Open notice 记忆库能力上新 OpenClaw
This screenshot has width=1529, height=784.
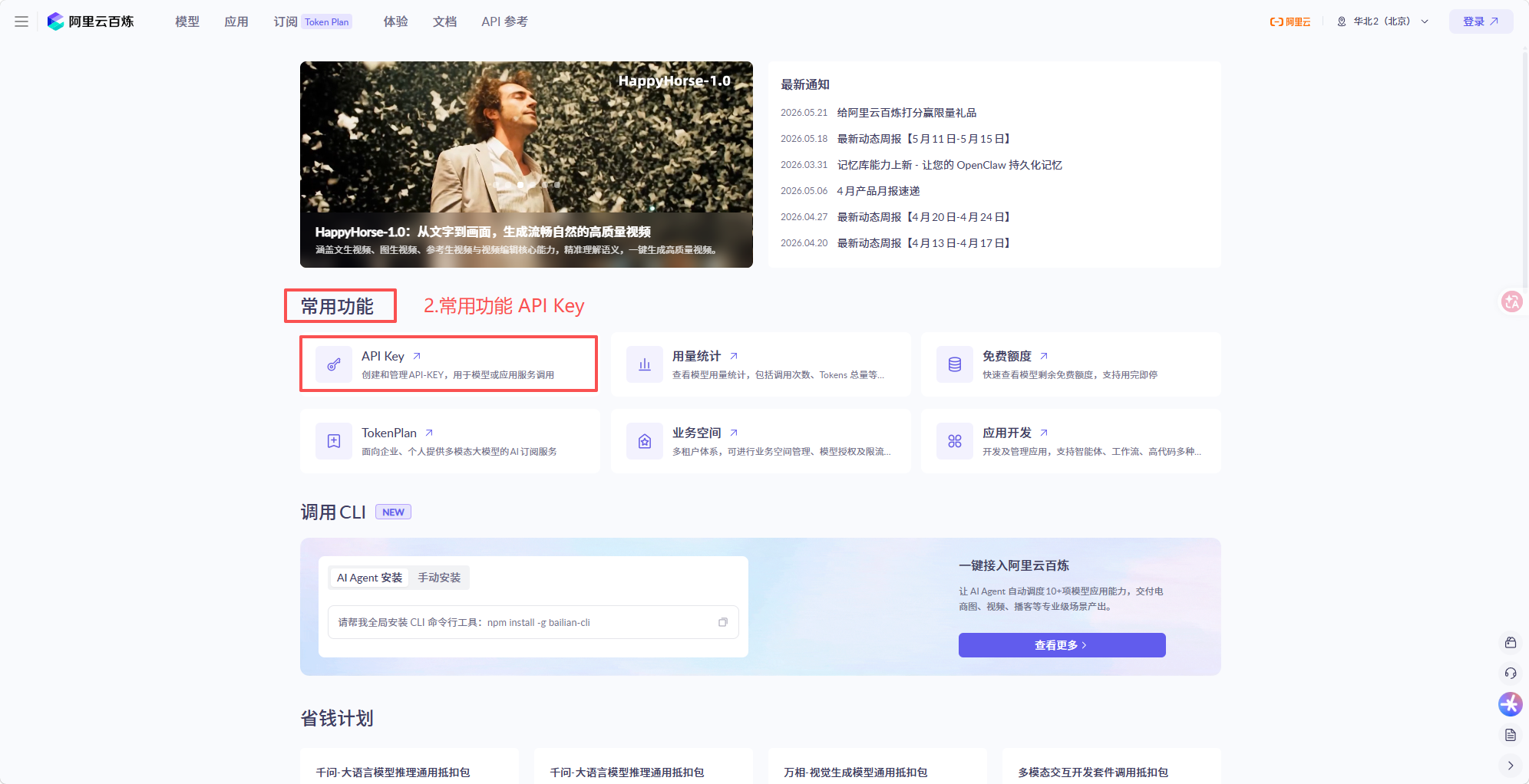point(949,165)
